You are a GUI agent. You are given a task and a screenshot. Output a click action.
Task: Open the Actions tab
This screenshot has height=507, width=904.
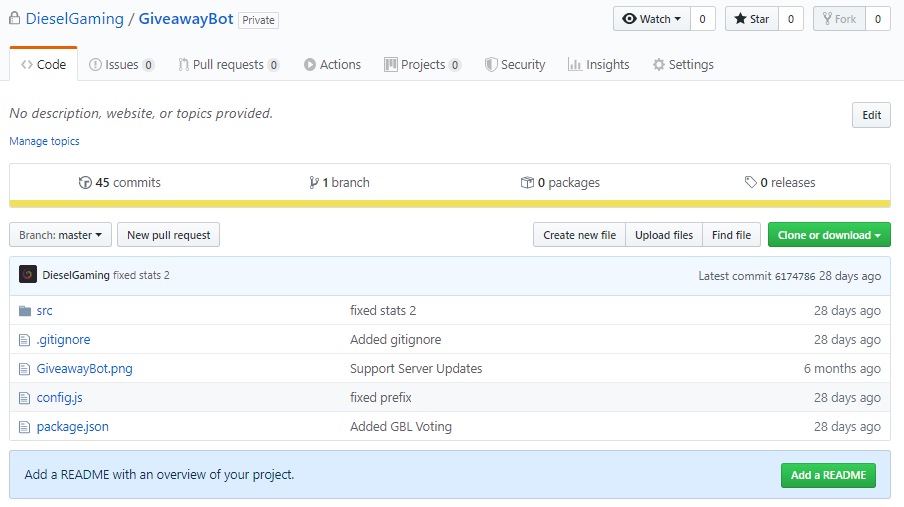pyautogui.click(x=333, y=65)
